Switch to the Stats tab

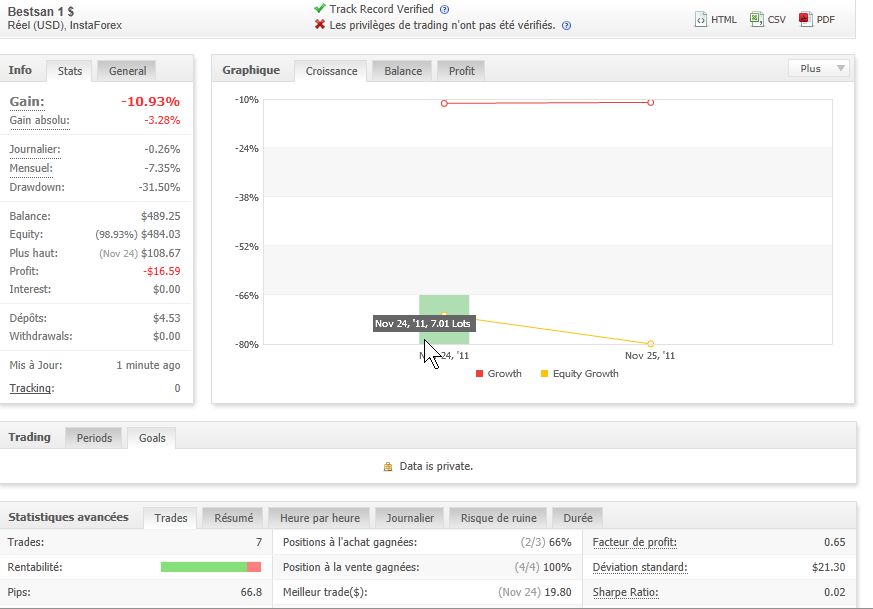tap(70, 71)
